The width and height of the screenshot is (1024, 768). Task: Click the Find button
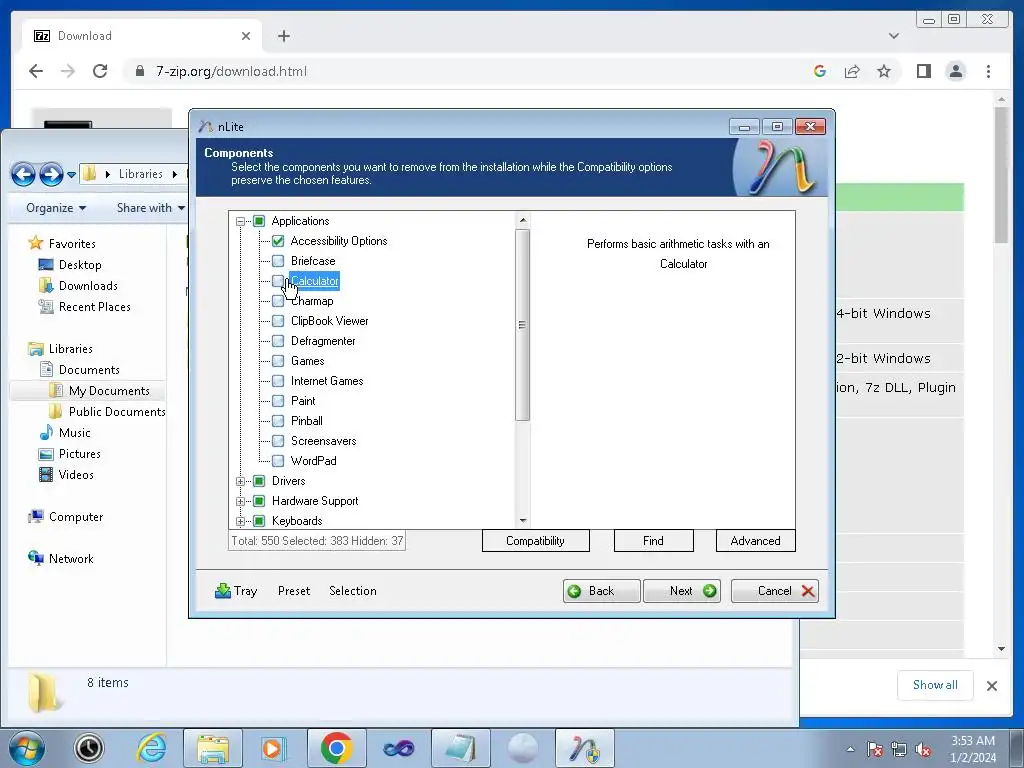coord(653,541)
